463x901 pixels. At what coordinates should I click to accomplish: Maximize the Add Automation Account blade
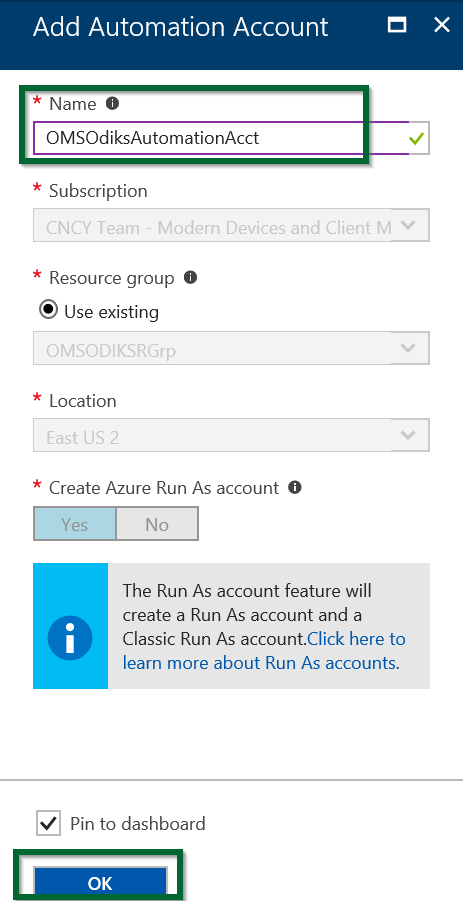pyautogui.click(x=397, y=25)
